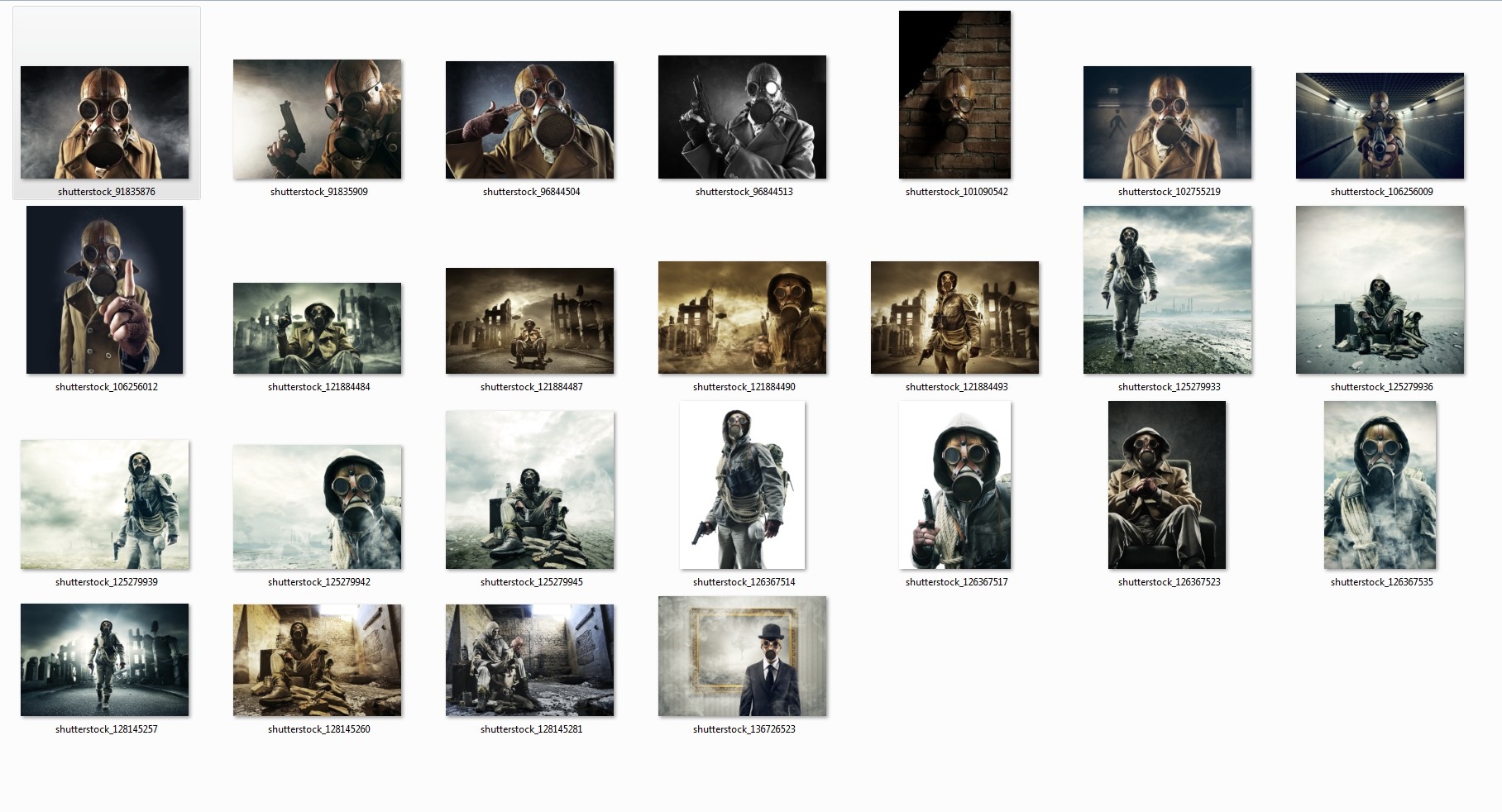
Task: Select black-and-white thumbnail shutterstock_96844513
Action: (x=743, y=117)
